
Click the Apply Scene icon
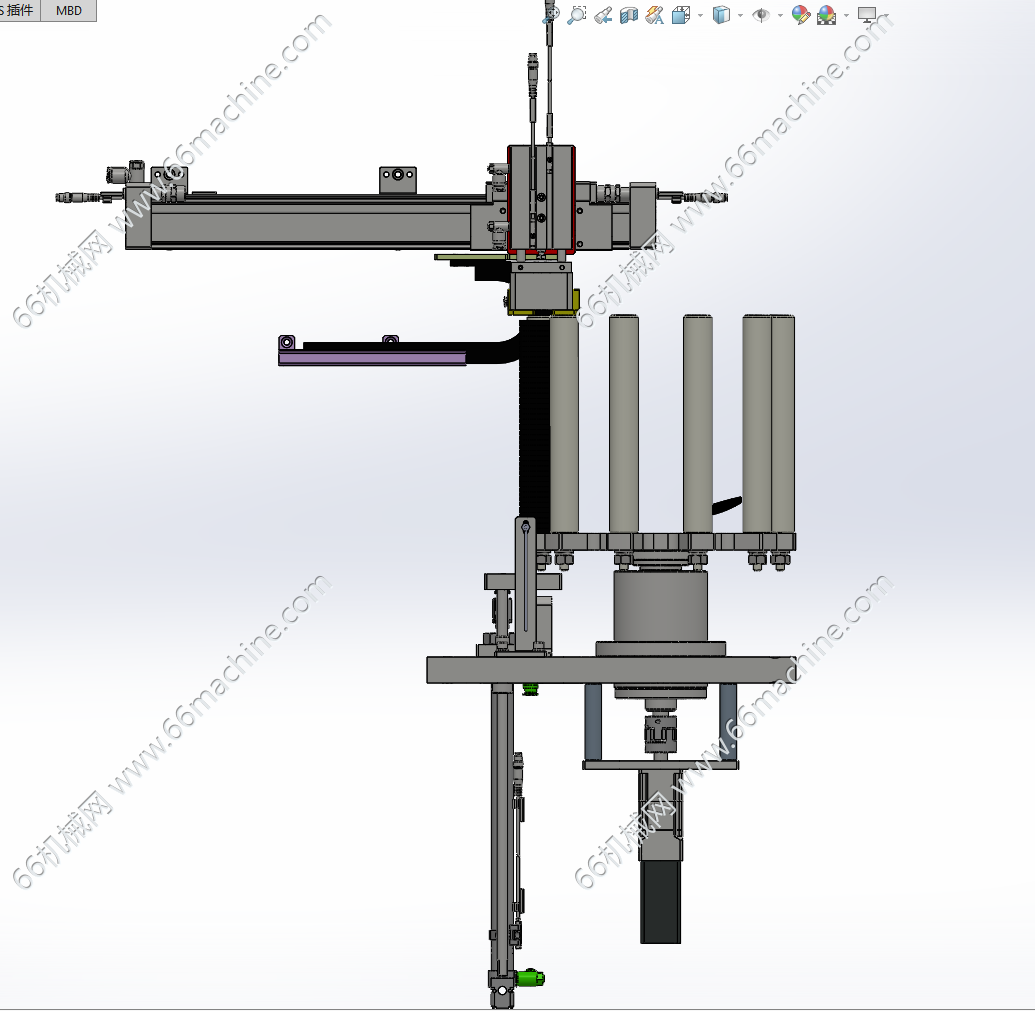tap(826, 15)
